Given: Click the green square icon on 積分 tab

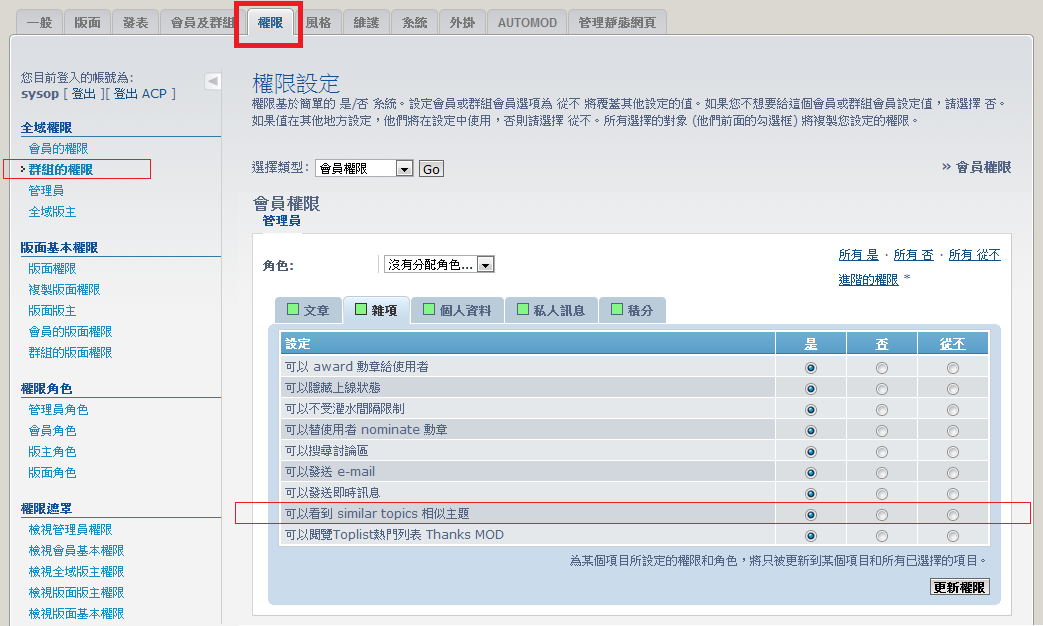Looking at the screenshot, I should (617, 310).
